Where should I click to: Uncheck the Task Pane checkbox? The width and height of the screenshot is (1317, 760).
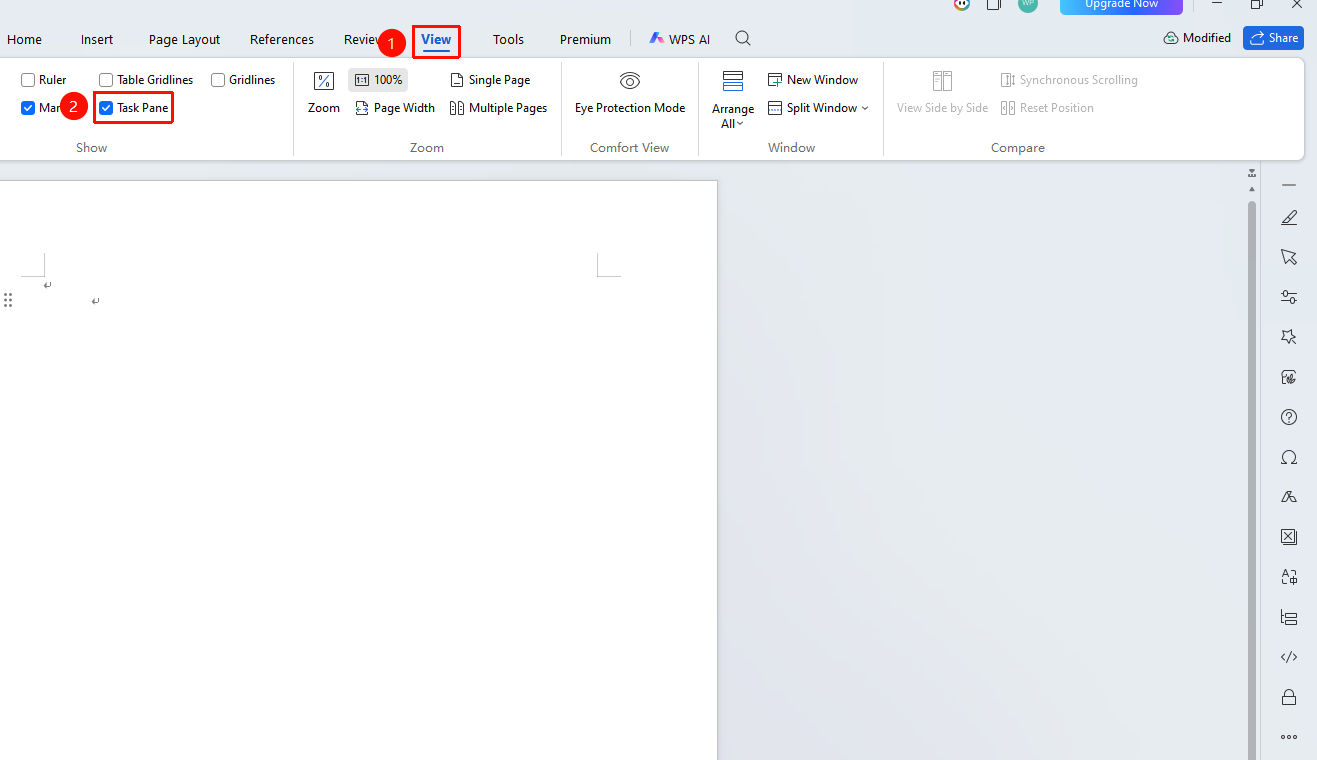[x=106, y=108]
